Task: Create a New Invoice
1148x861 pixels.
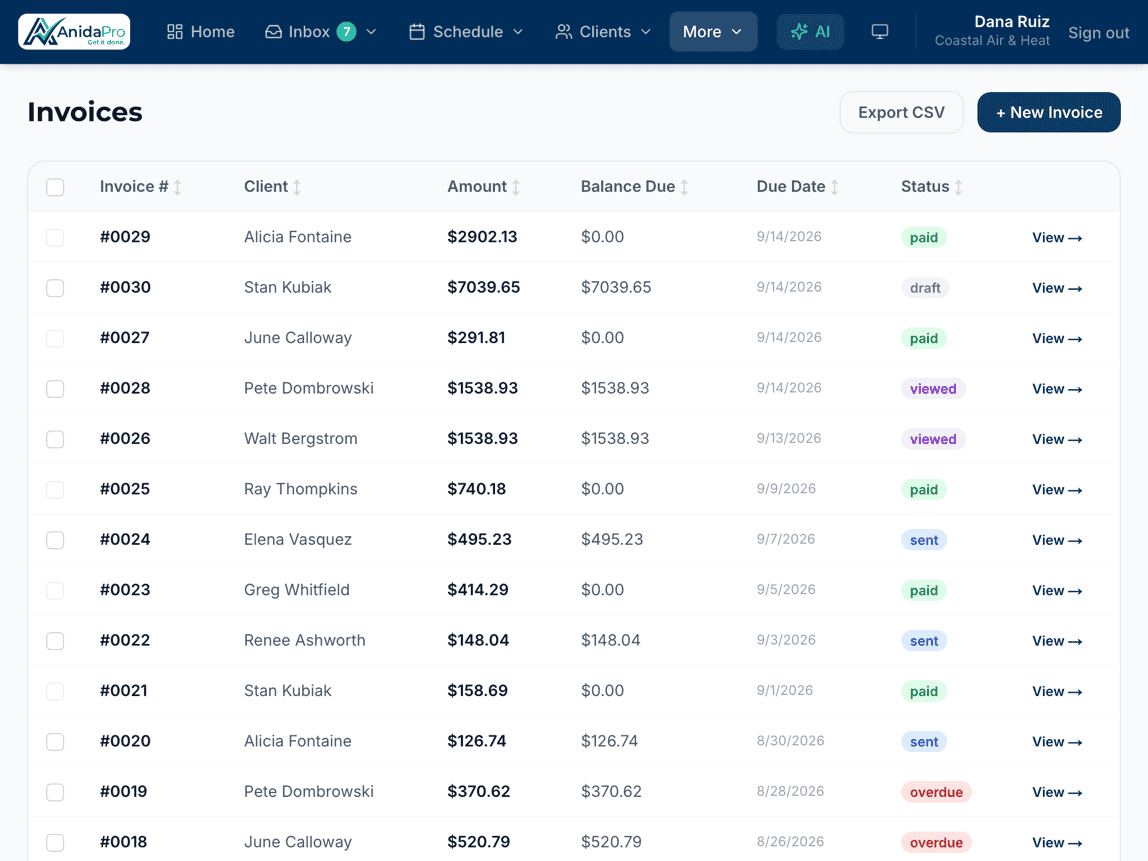Action: [1048, 112]
